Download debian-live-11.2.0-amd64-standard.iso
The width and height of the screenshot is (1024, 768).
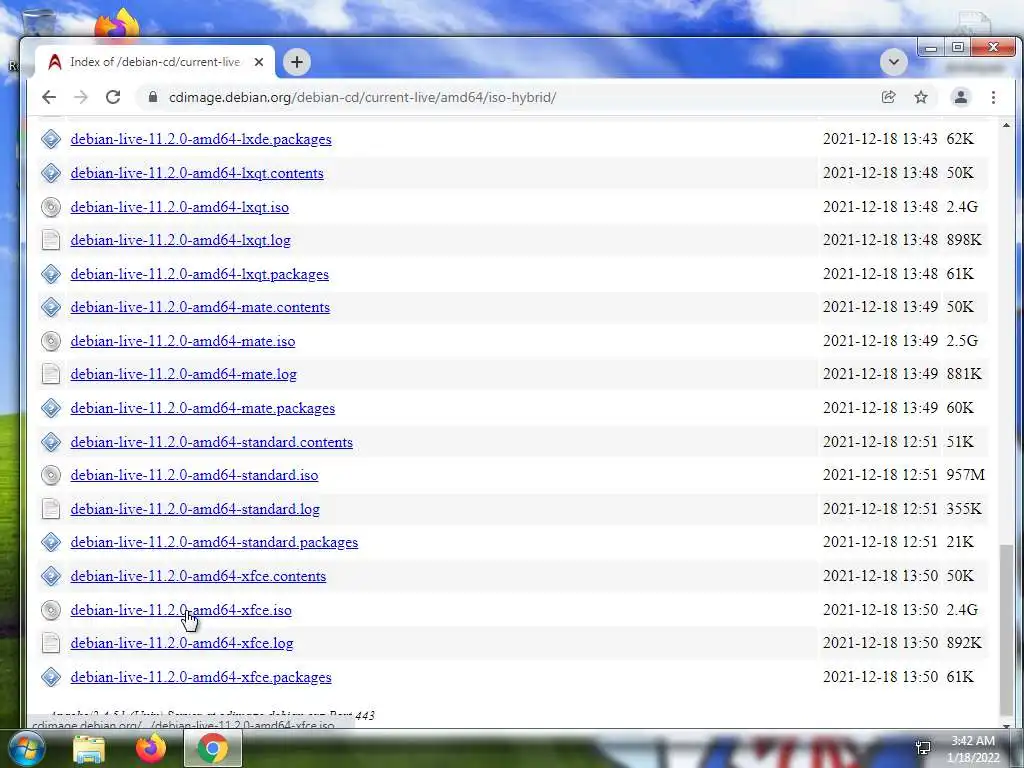(195, 475)
